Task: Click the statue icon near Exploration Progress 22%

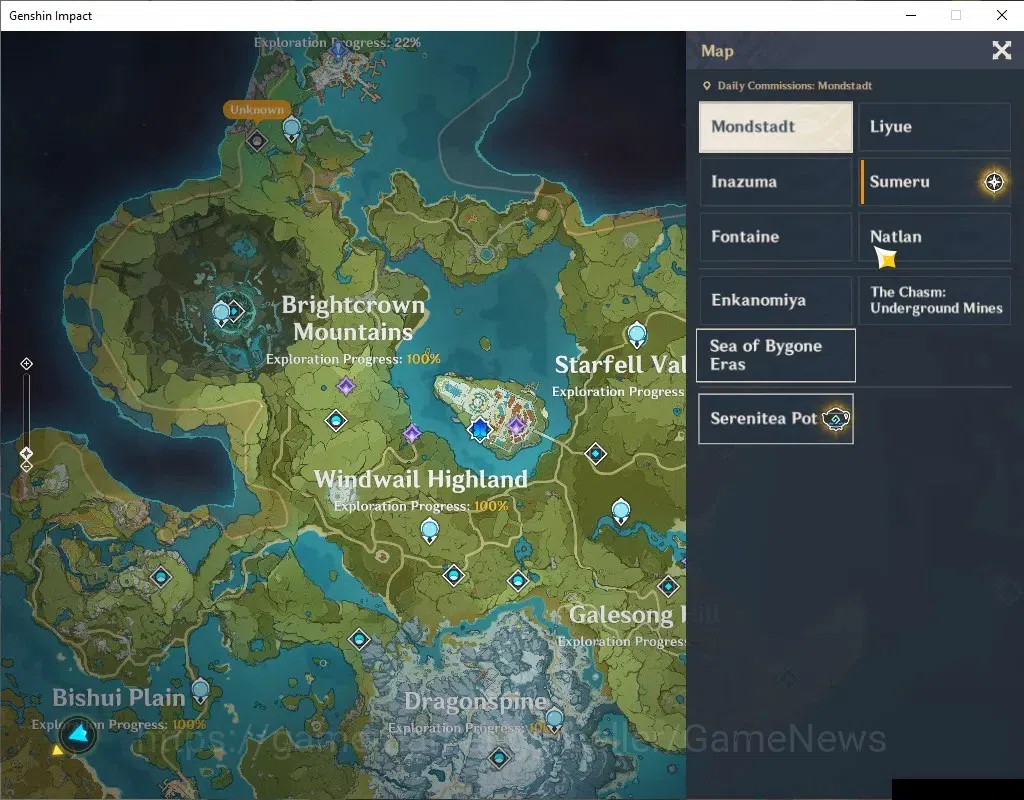Action: pyautogui.click(x=338, y=50)
